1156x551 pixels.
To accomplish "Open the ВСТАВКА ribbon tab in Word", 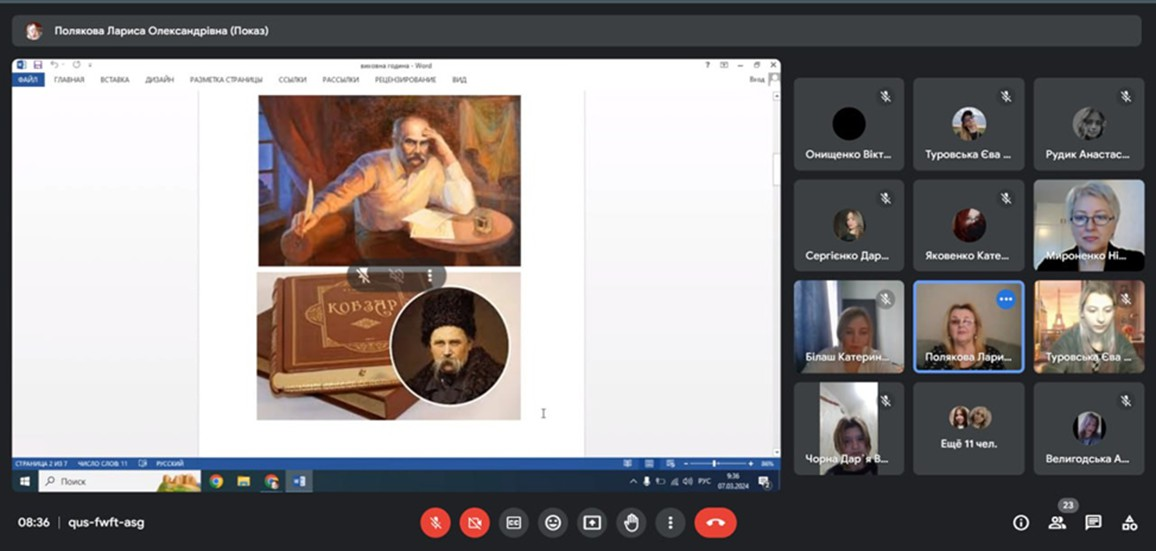I will [115, 80].
